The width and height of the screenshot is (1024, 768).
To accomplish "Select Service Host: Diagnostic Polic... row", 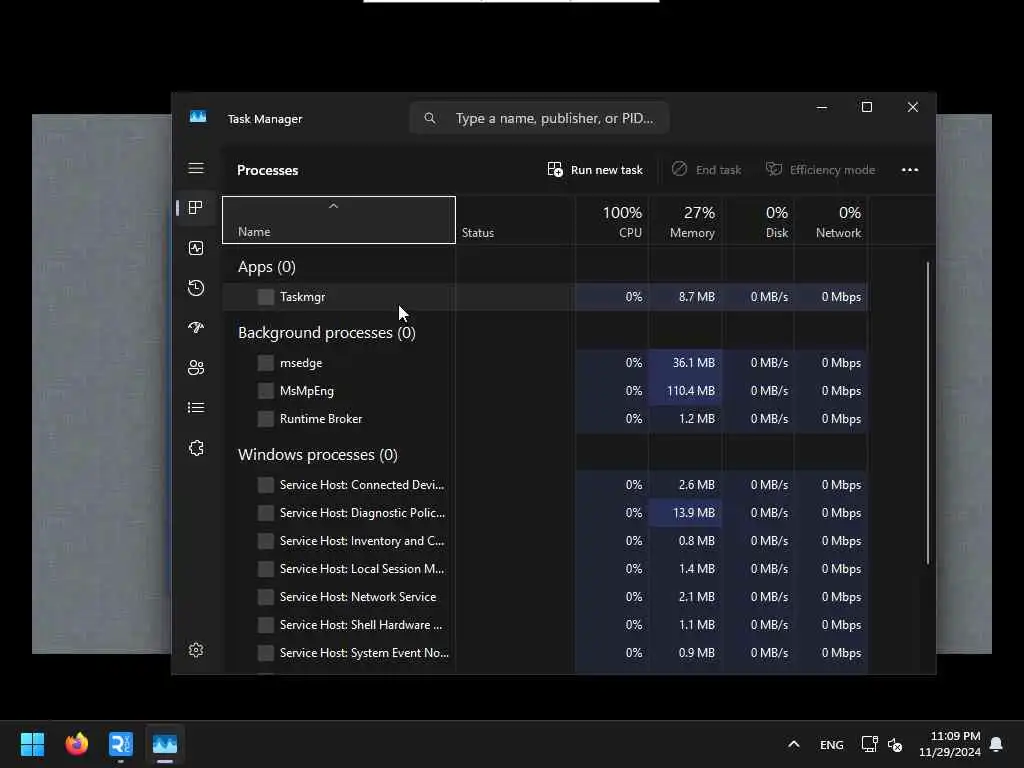I will pyautogui.click(x=545, y=513).
